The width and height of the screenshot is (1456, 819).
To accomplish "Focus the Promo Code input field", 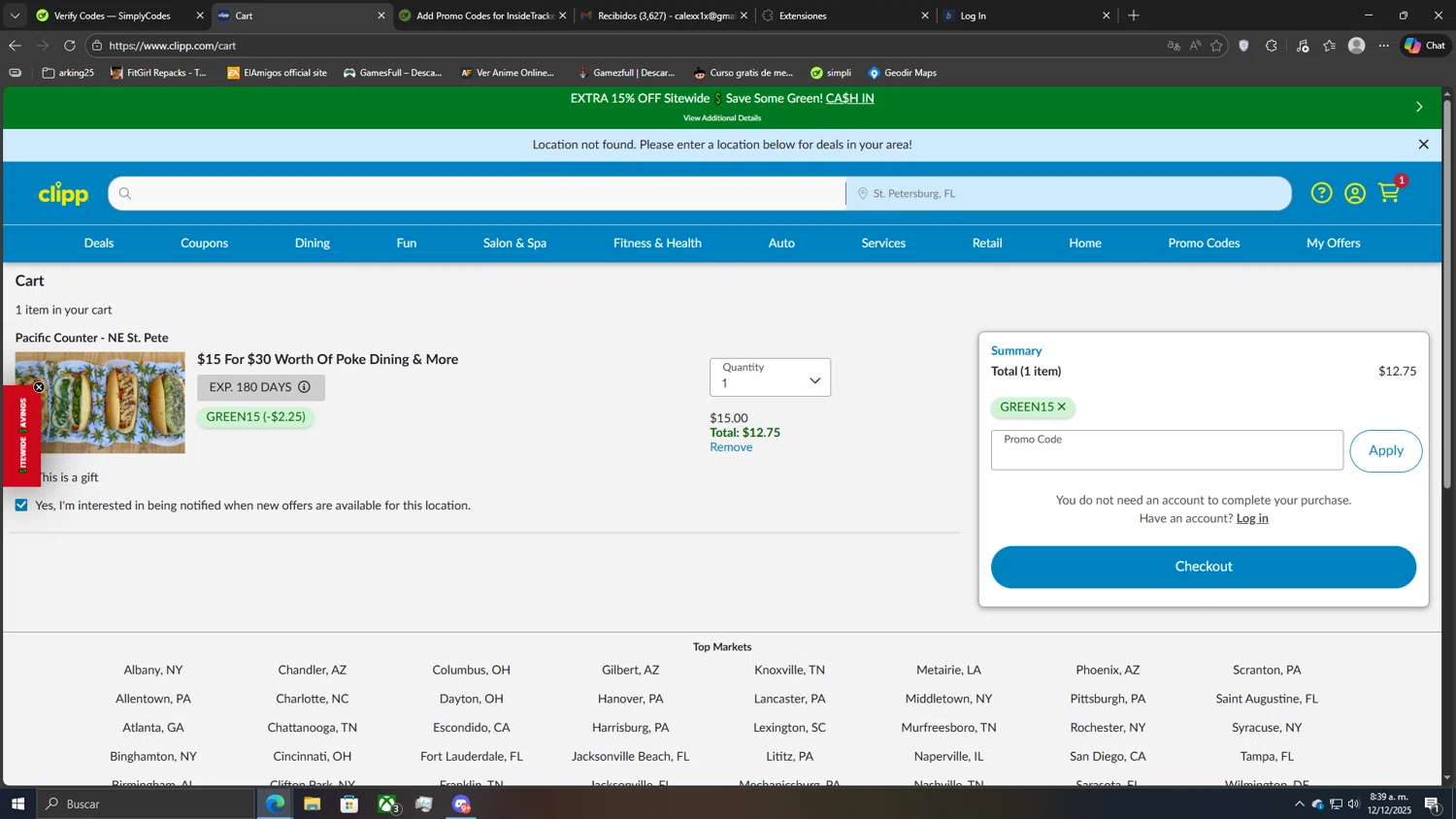I will point(1167,450).
